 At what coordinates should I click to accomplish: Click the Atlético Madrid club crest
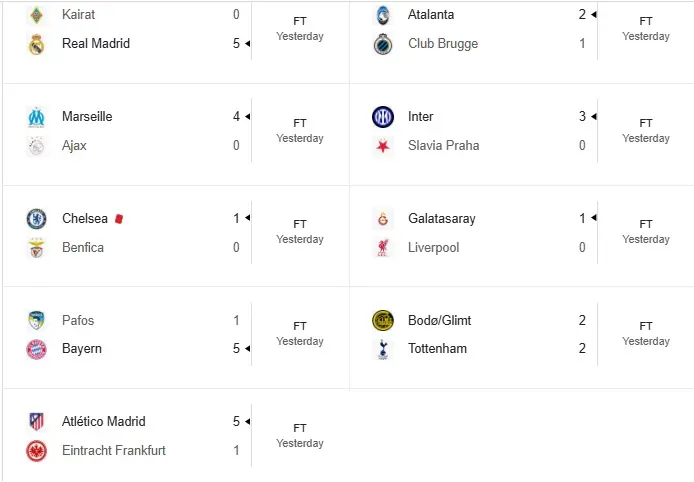pos(37,422)
